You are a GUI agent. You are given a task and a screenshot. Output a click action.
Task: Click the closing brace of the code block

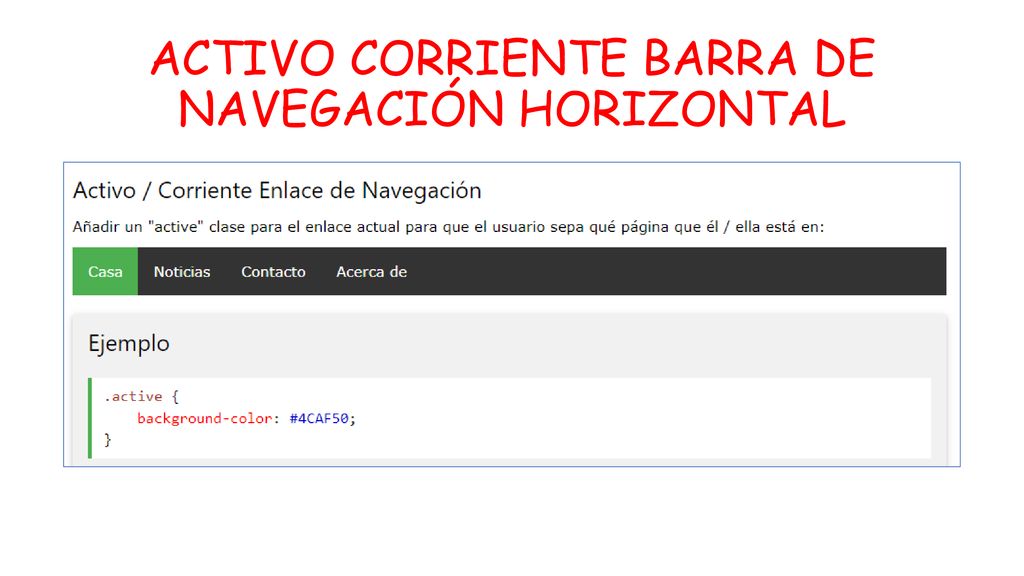(108, 440)
